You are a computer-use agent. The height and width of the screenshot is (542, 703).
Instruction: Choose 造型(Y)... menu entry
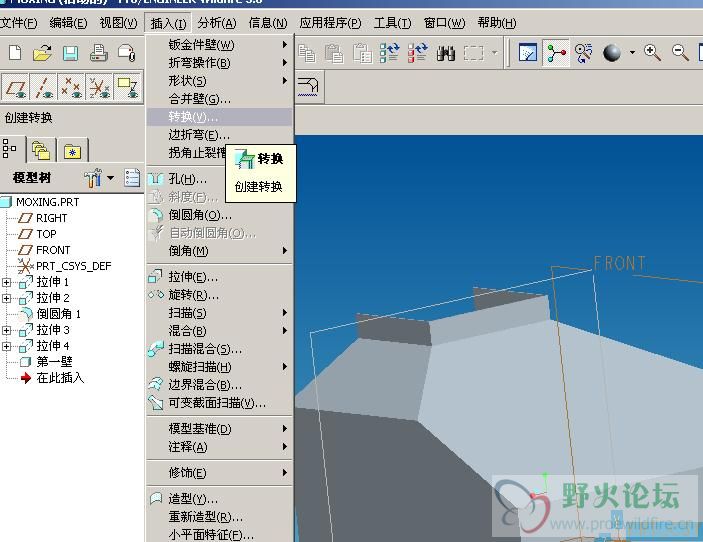point(220,499)
